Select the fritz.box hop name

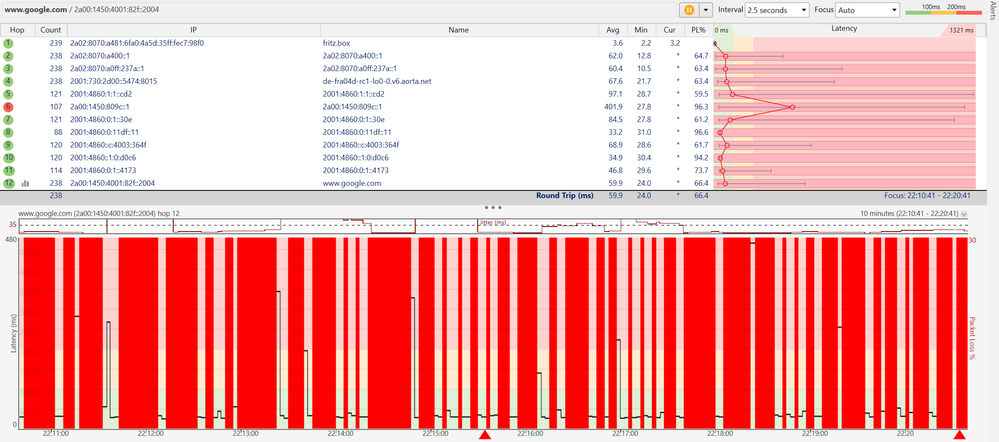[336, 43]
